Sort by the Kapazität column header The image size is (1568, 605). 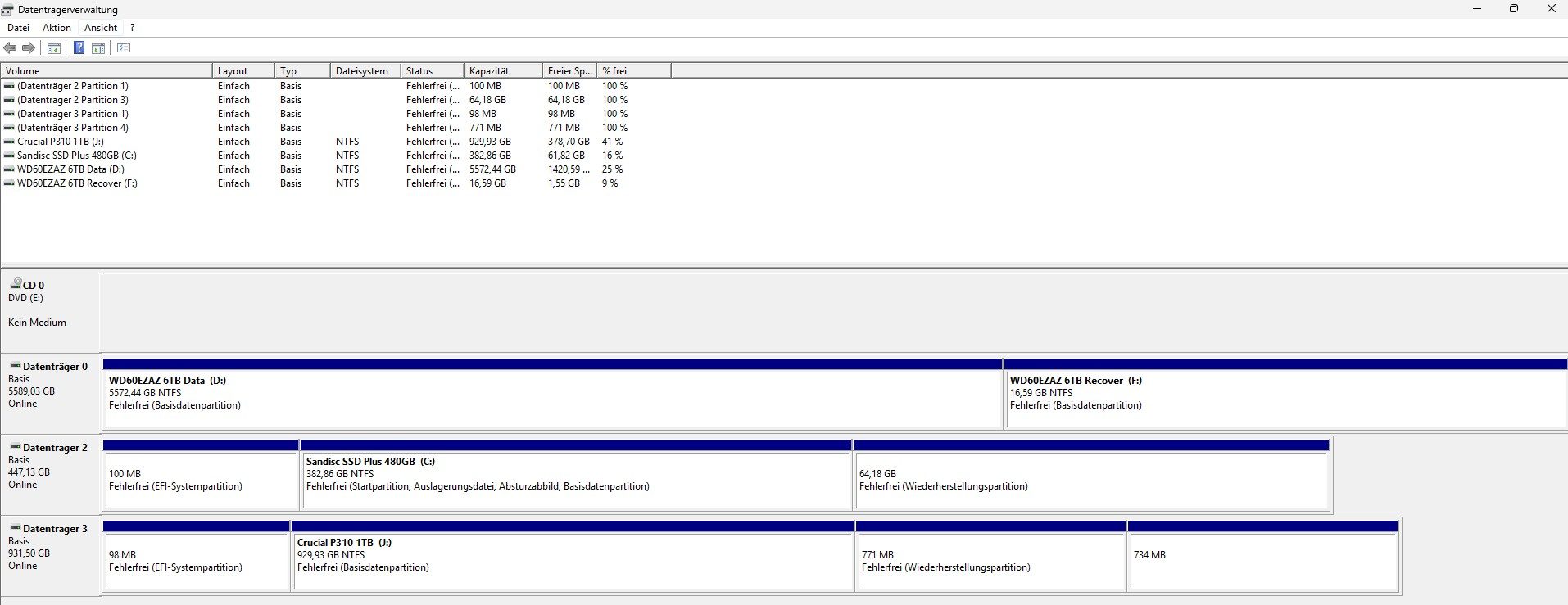(503, 71)
